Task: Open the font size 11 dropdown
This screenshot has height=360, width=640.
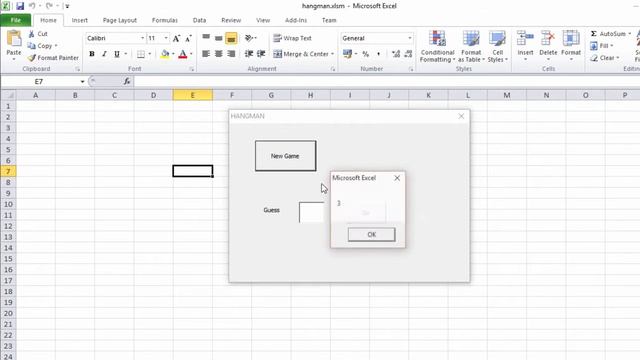Action: tap(166, 38)
